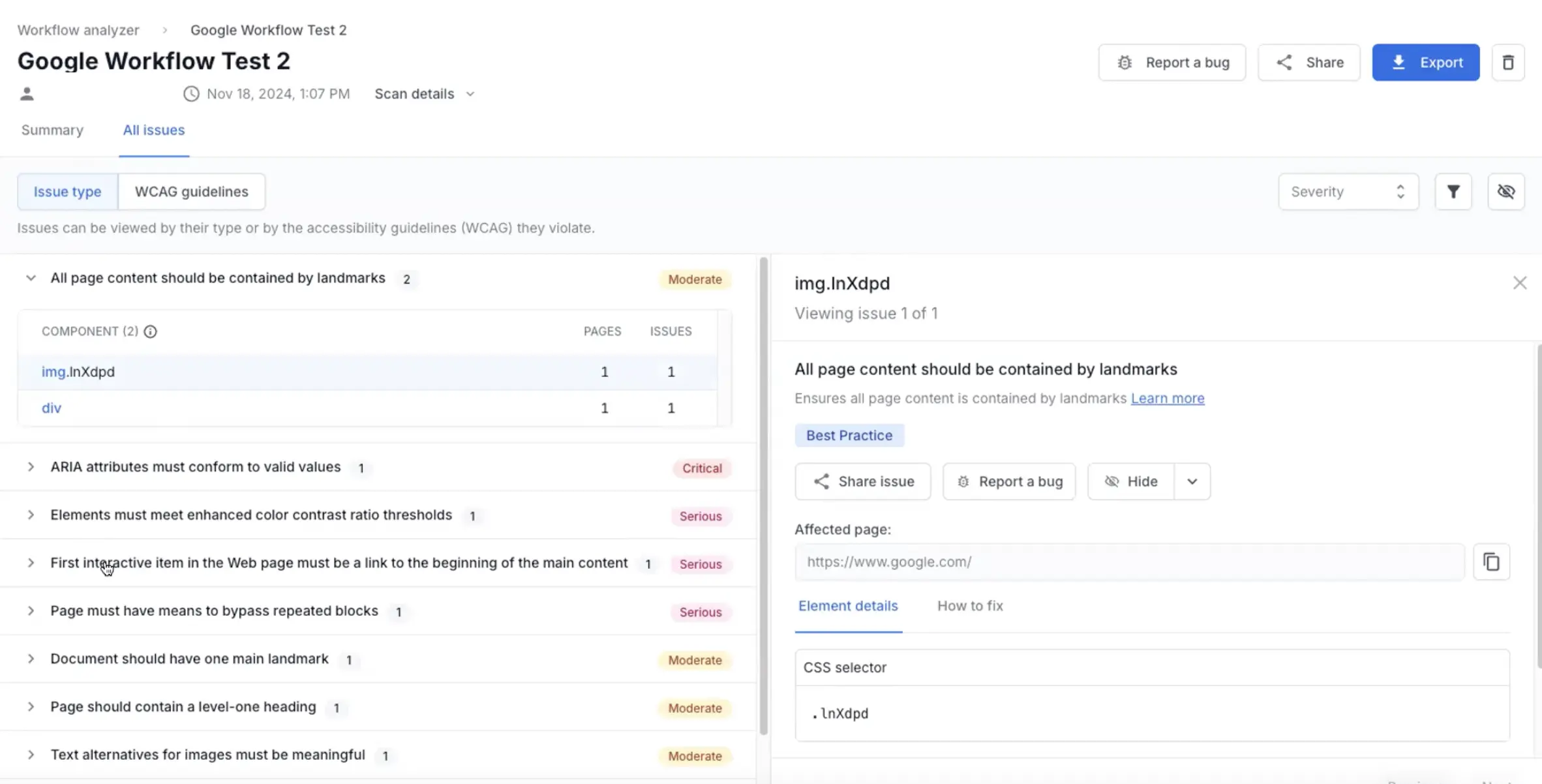Expand Scan details dropdown
This screenshot has height=784, width=1542.
point(424,94)
